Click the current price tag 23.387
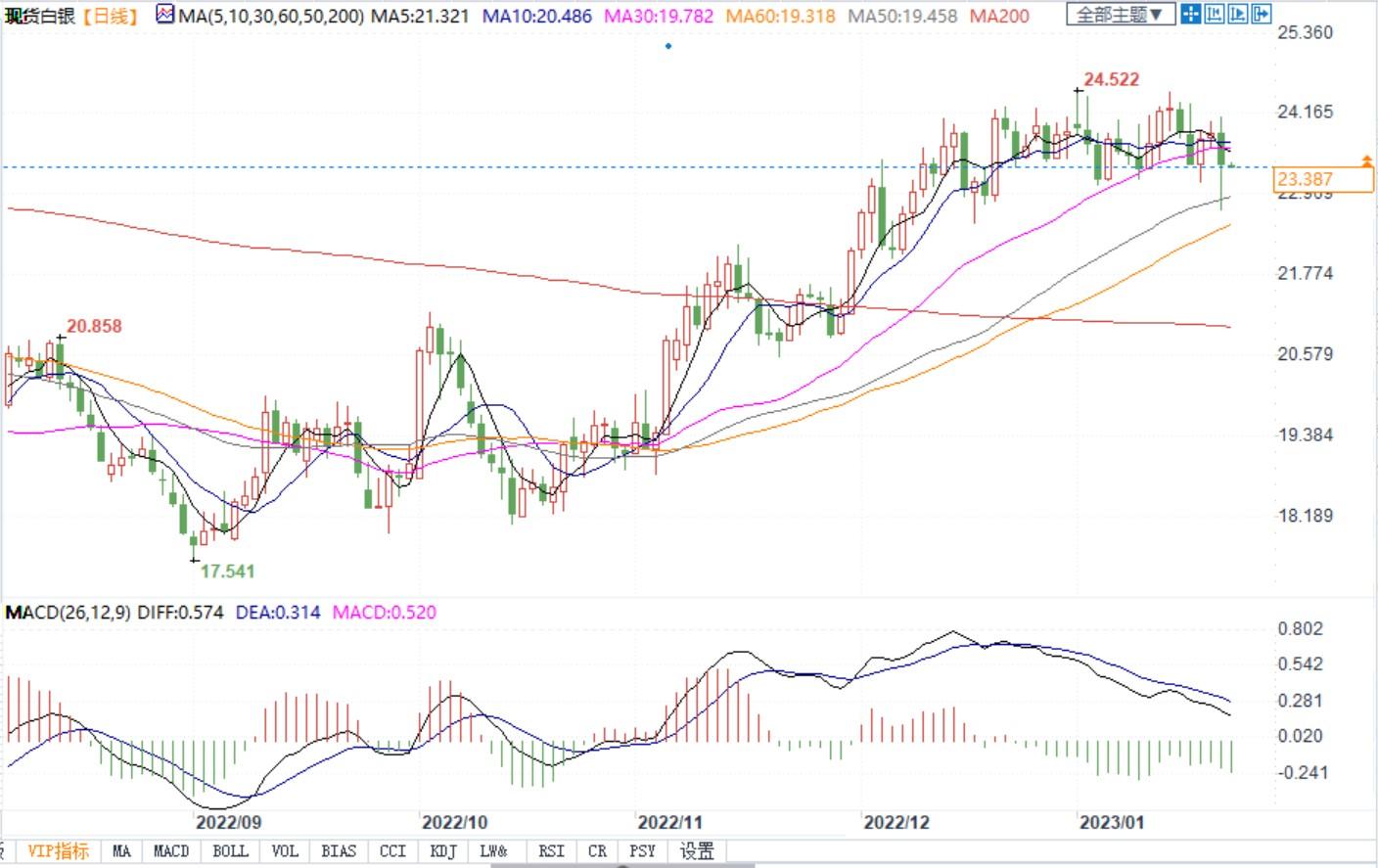The height and width of the screenshot is (868, 1378). coord(1306,179)
